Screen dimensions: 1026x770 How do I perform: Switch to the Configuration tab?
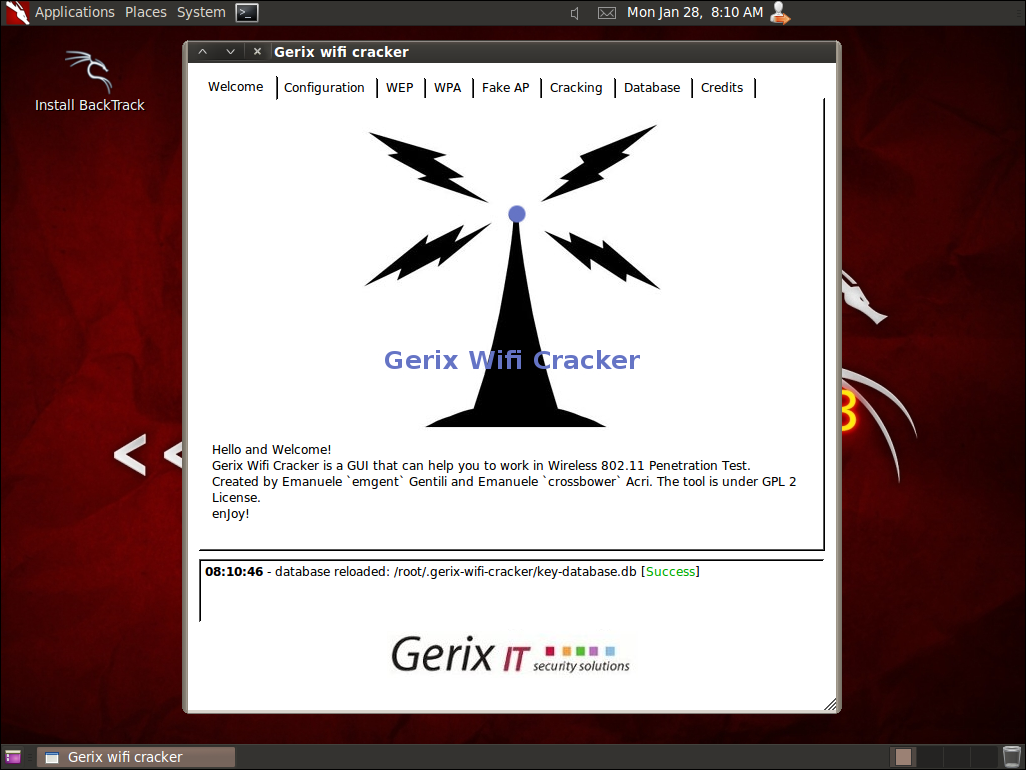pos(324,88)
